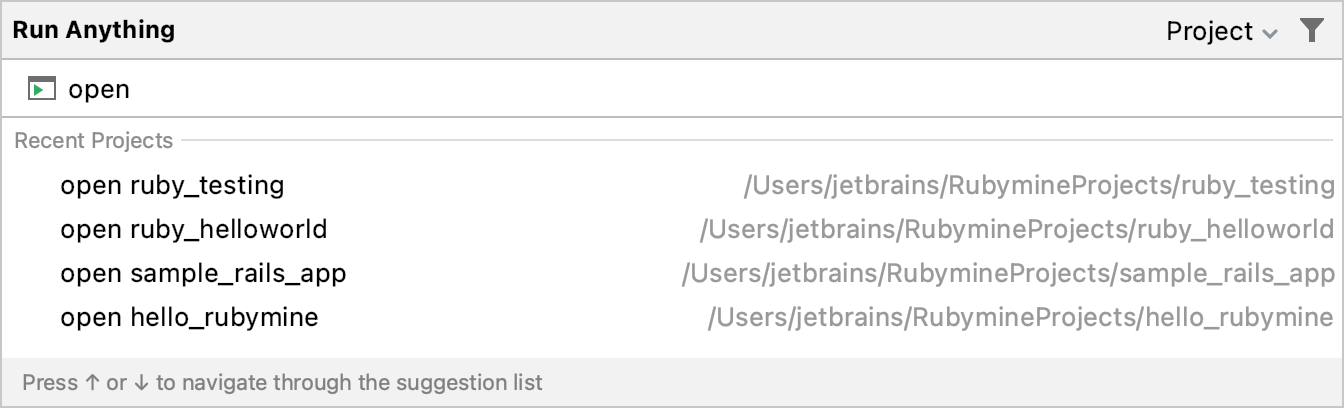This screenshot has width=1344, height=408.
Task: Click the hello_rubymine project path
Action: click(x=1020, y=318)
